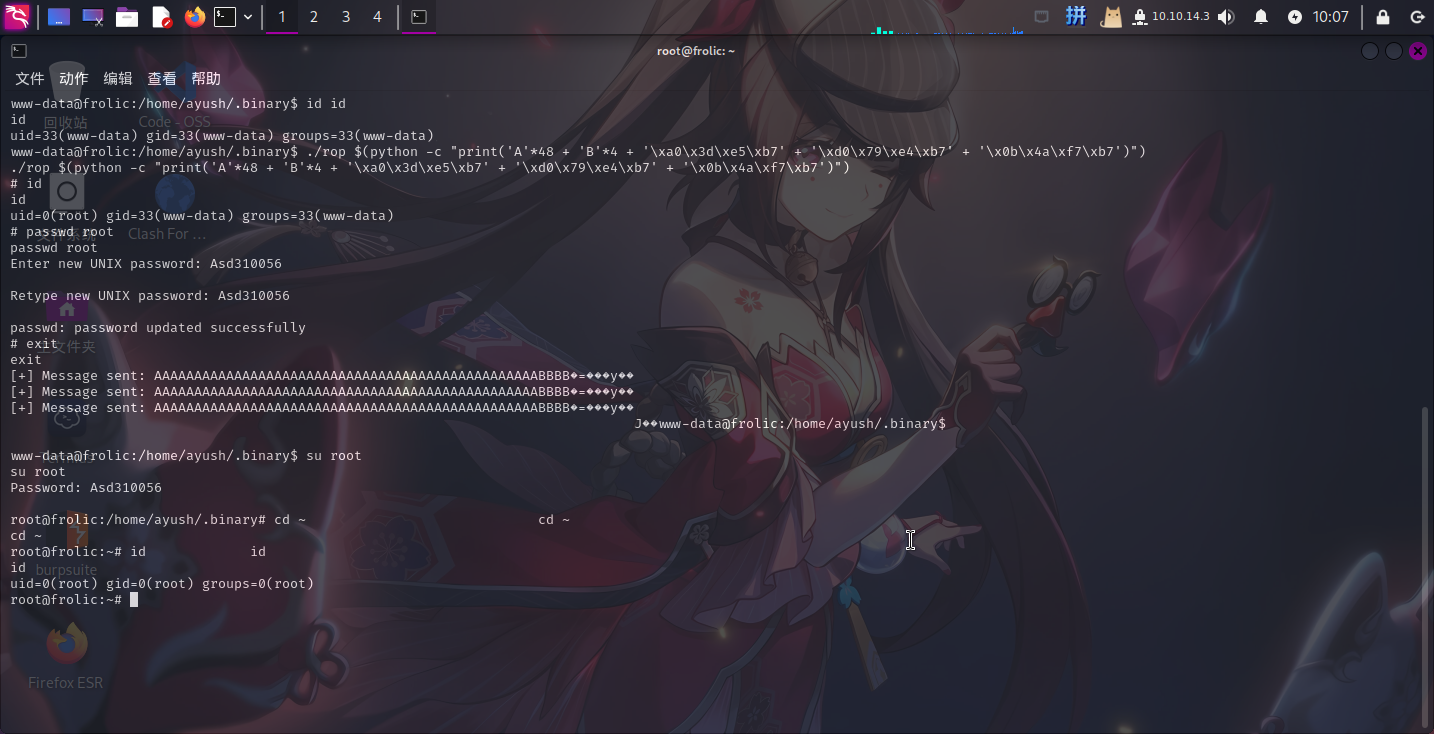Click 'passwd: password updated successfully' line
Image resolution: width=1434 pixels, height=734 pixels.
point(158,328)
